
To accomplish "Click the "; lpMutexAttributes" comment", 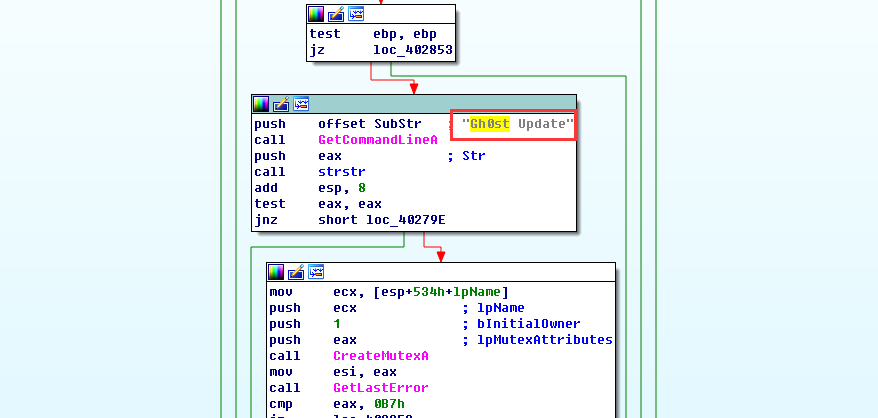I will pos(537,340).
